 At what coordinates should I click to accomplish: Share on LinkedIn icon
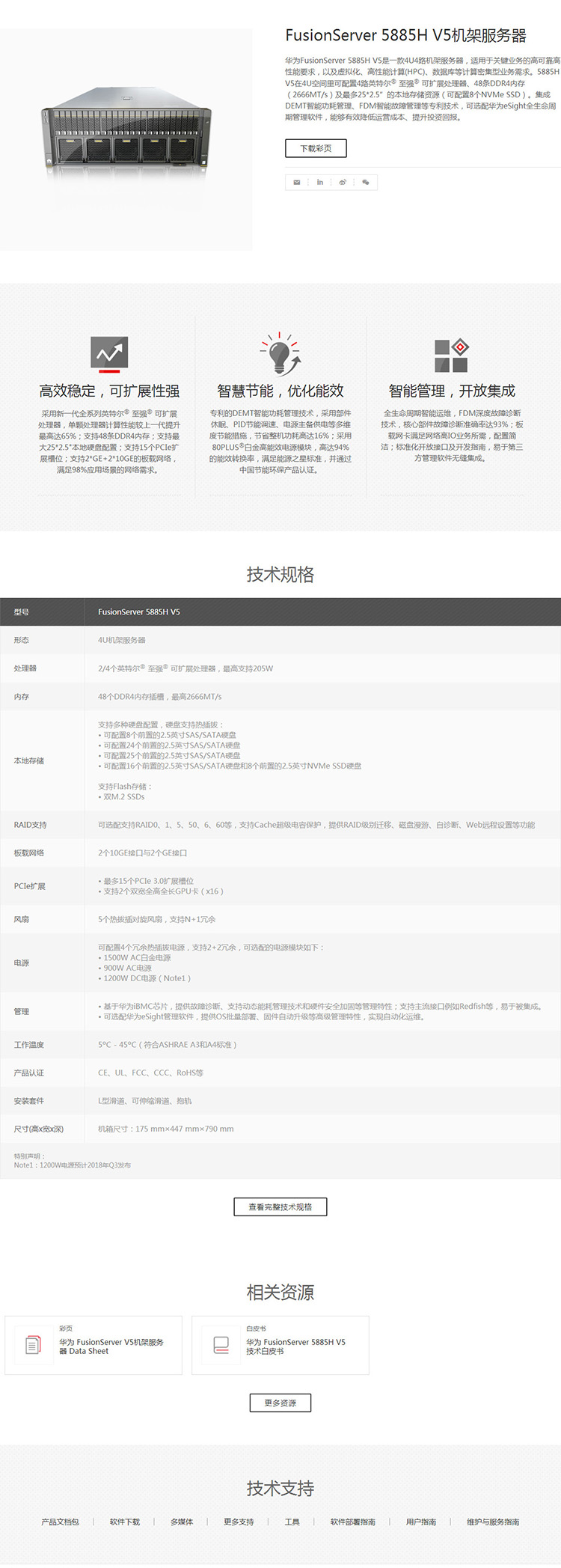[320, 182]
